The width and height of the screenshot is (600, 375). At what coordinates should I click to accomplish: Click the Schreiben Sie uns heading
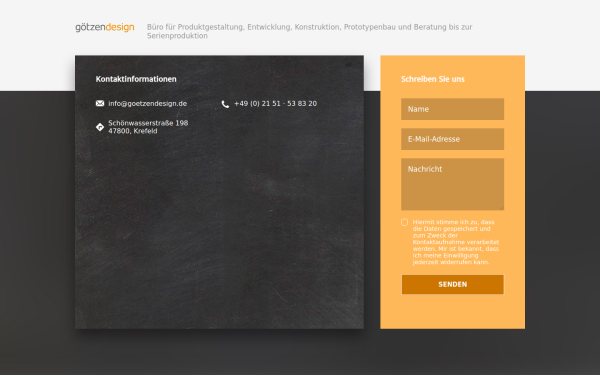(433, 79)
